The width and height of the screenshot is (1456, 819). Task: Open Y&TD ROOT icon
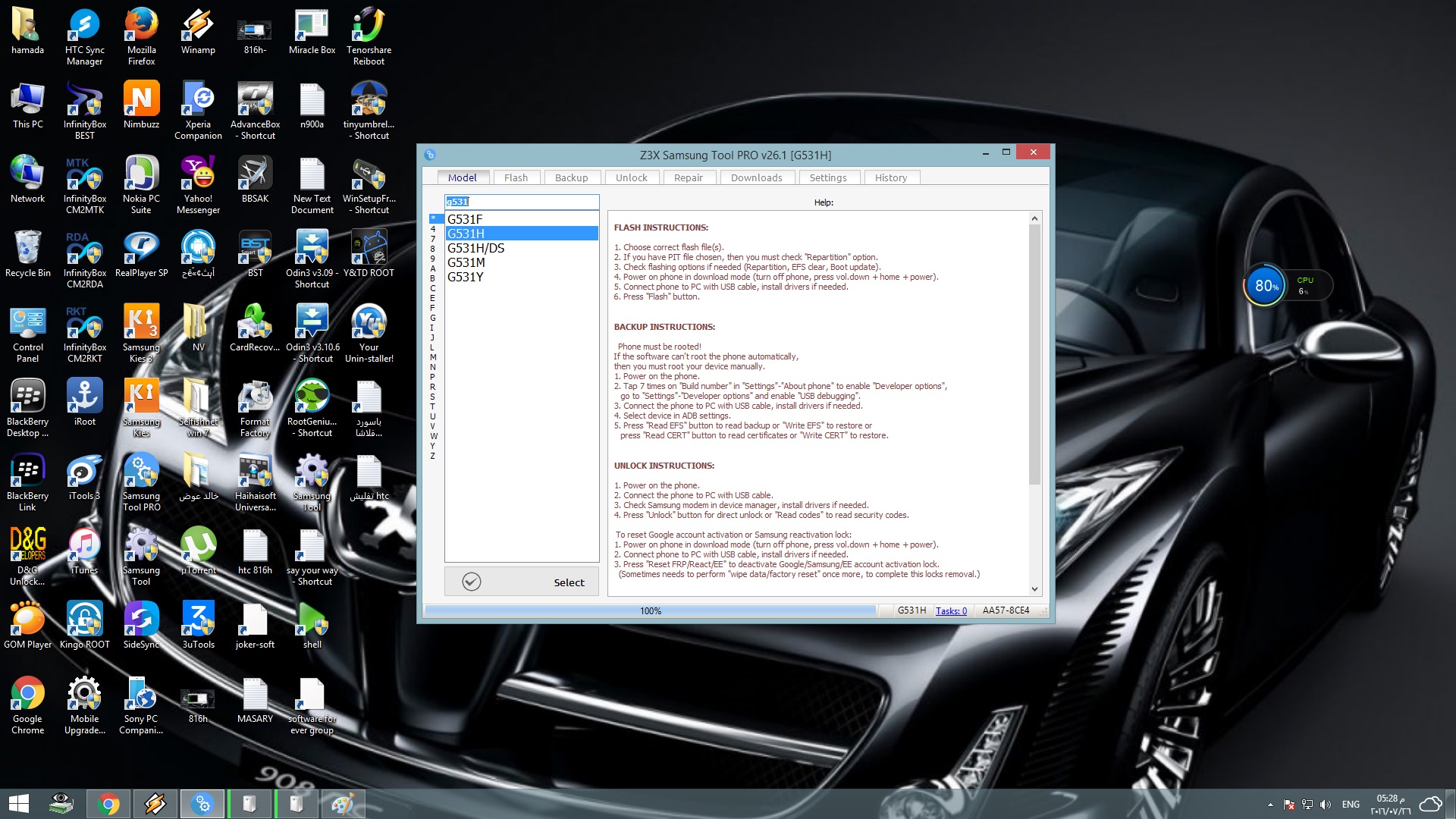(x=369, y=255)
